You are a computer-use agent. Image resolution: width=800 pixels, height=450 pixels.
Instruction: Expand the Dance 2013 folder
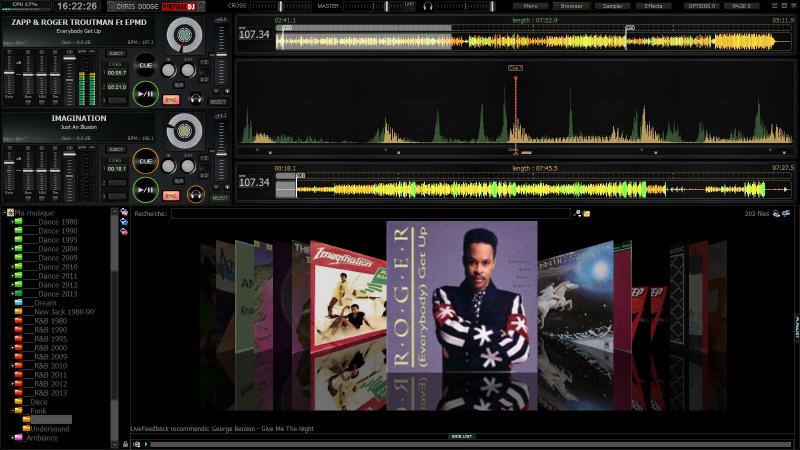coord(13,294)
